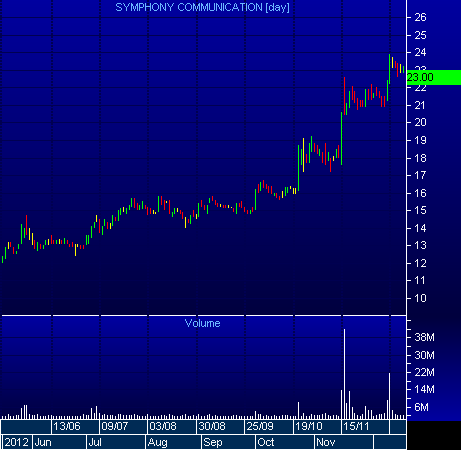Click the Sep month label
461x450 pixels.
pos(213,442)
